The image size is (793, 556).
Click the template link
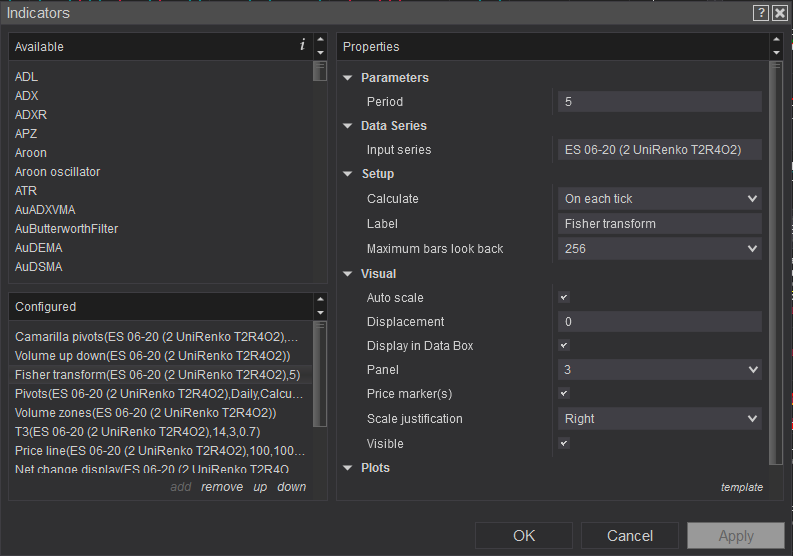pos(741,488)
